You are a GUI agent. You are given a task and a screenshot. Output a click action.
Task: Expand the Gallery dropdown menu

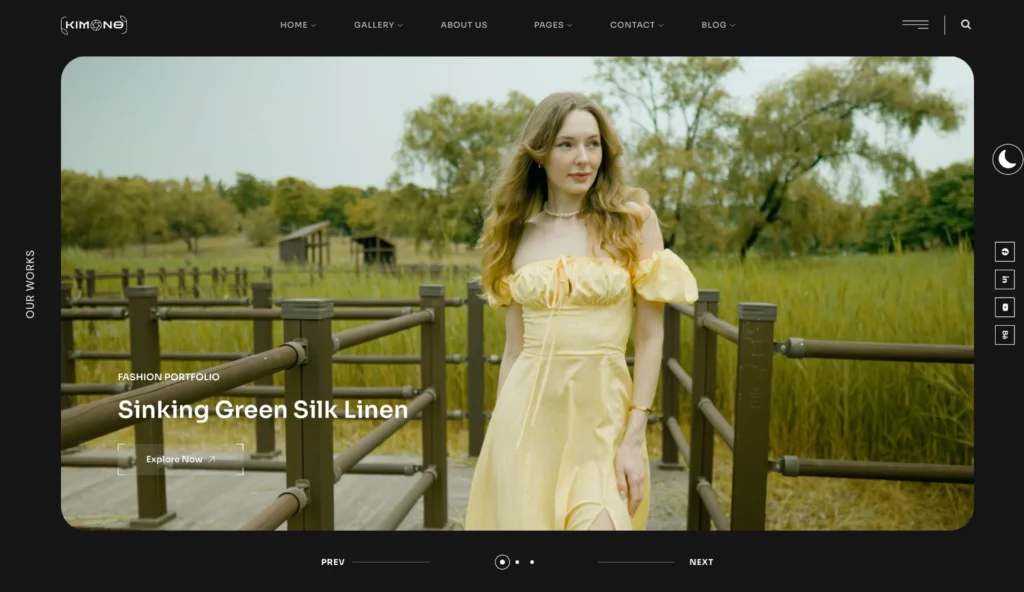[378, 25]
